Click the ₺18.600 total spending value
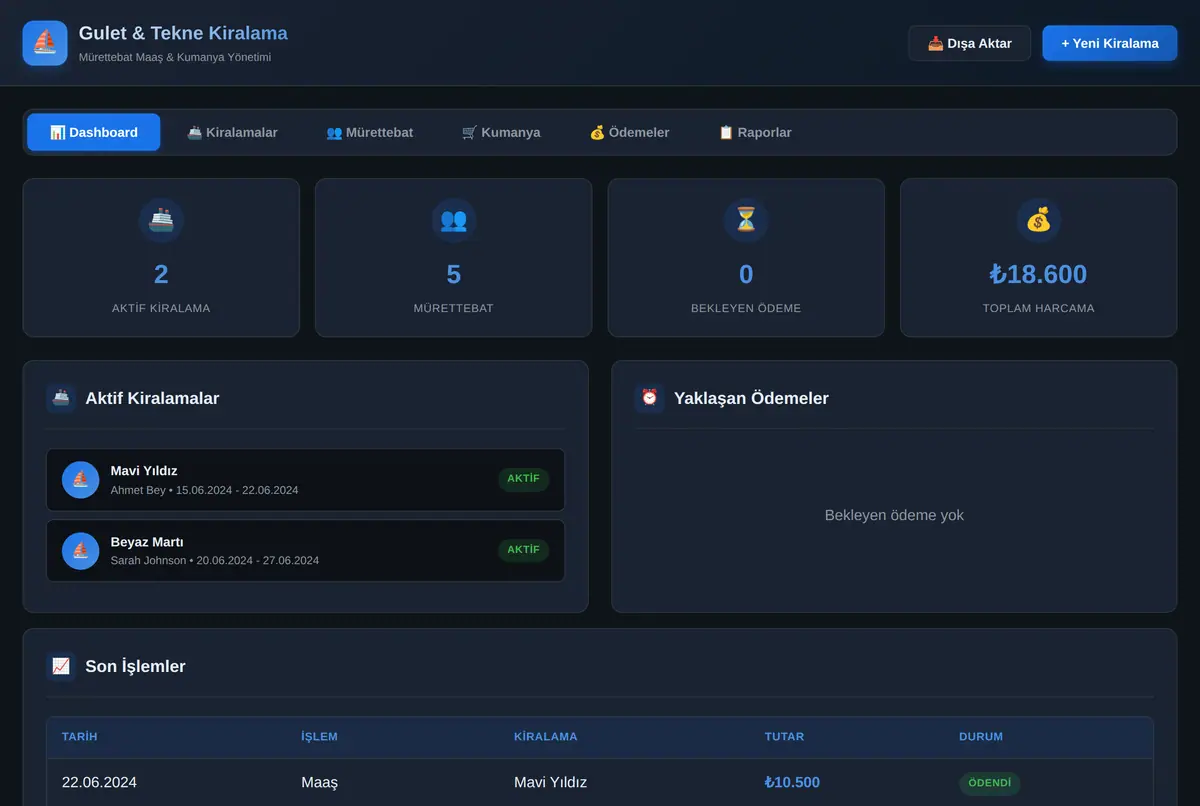 (1038, 274)
